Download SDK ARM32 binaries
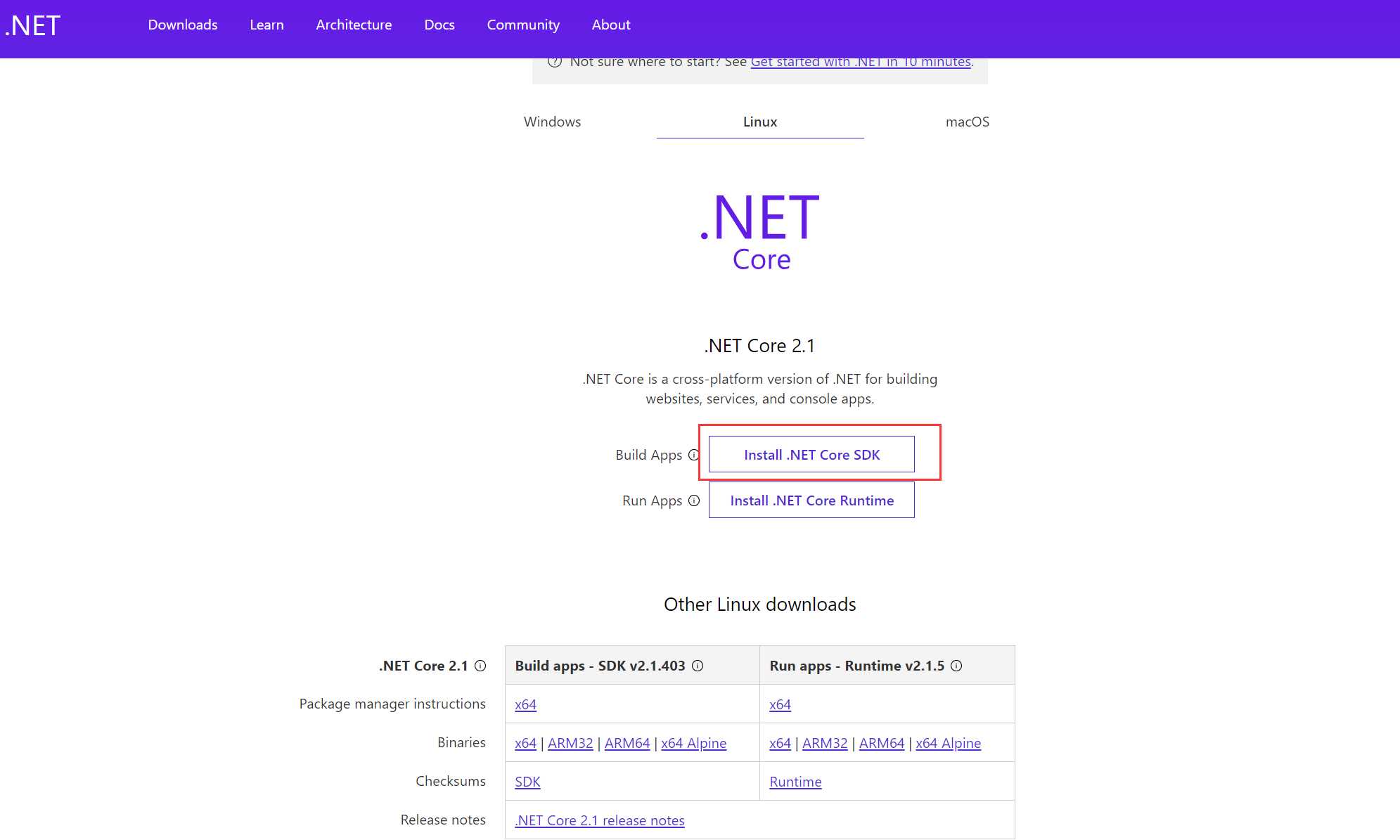Screen dimensions: 1400x840 (570, 743)
